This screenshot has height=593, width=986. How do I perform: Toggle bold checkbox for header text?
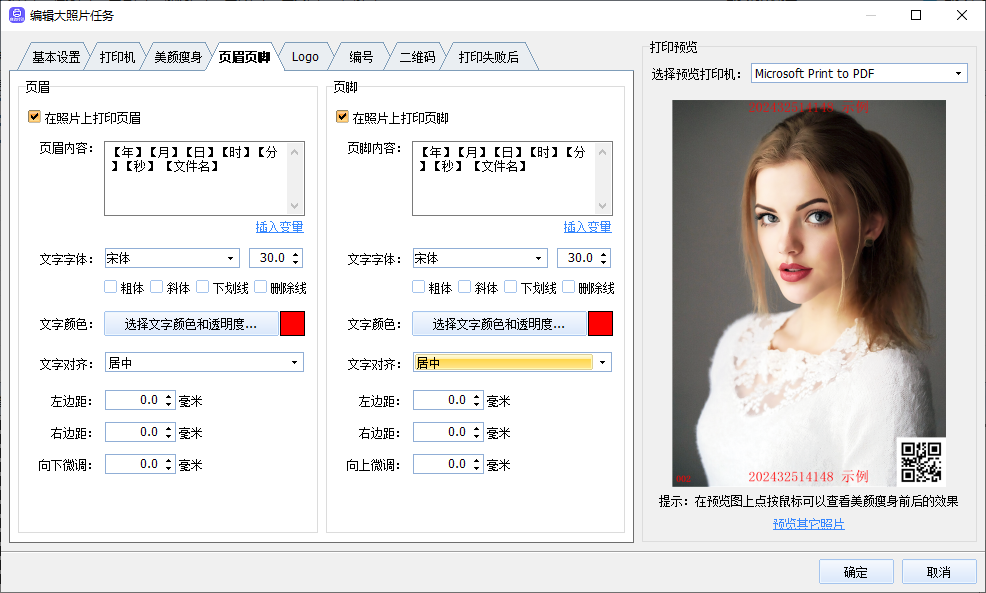[111, 288]
